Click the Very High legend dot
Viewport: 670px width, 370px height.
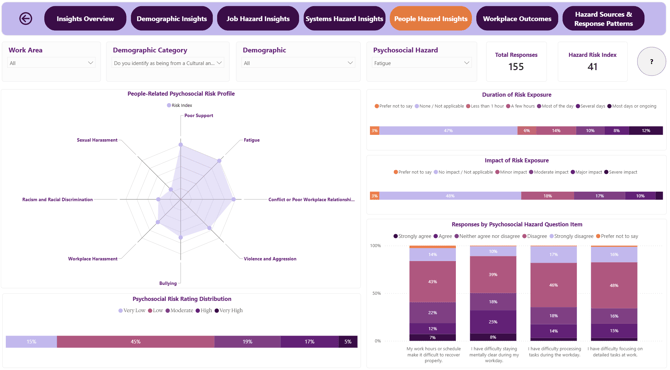pos(217,311)
